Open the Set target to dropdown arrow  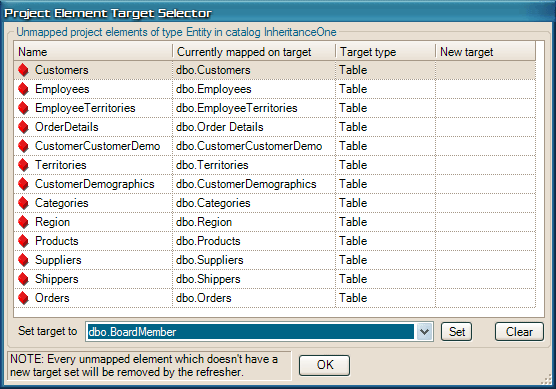point(424,332)
